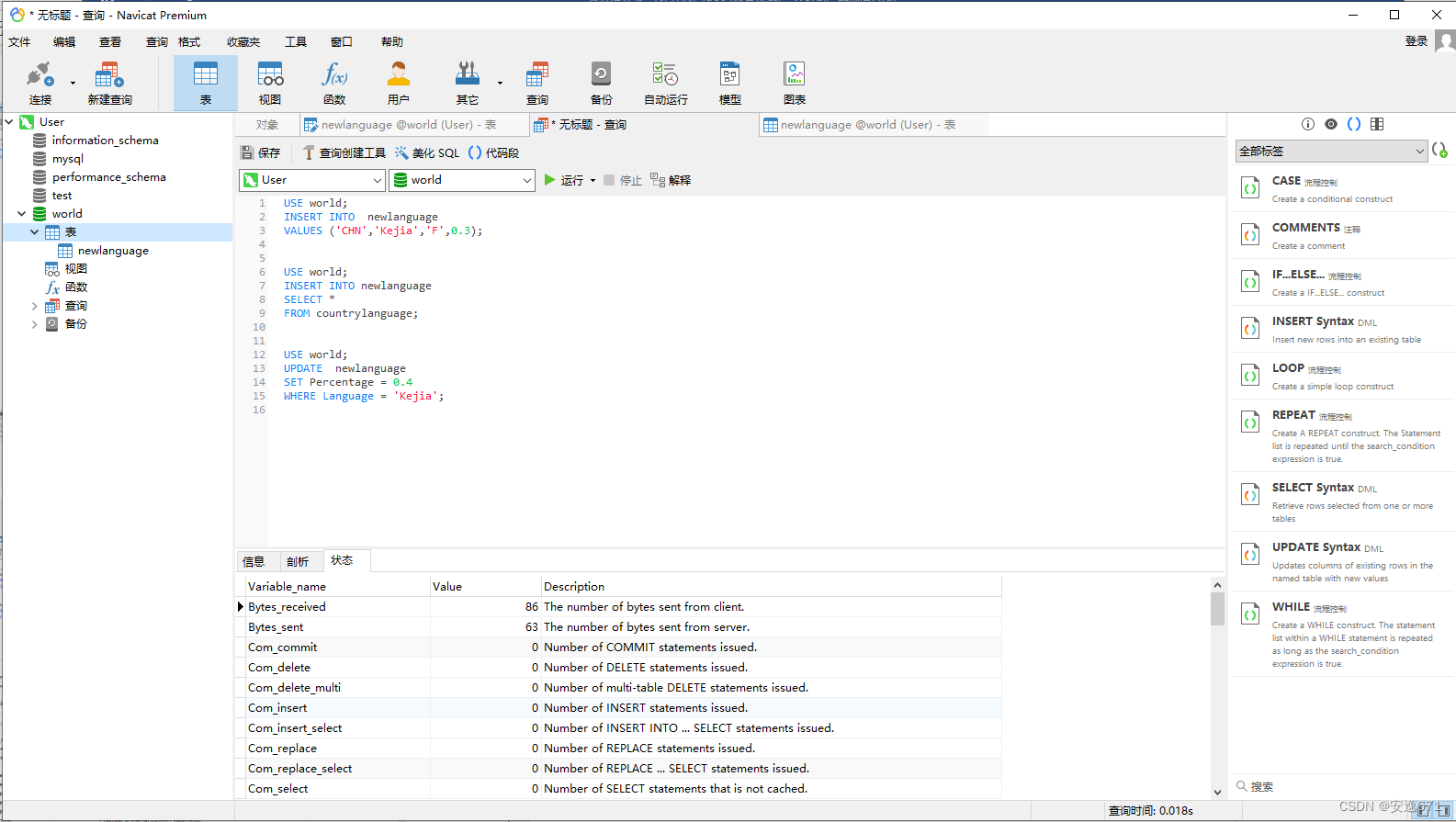1456x822 pixels.
Task: Click the CASE snippet entry
Action: [x=1343, y=188]
